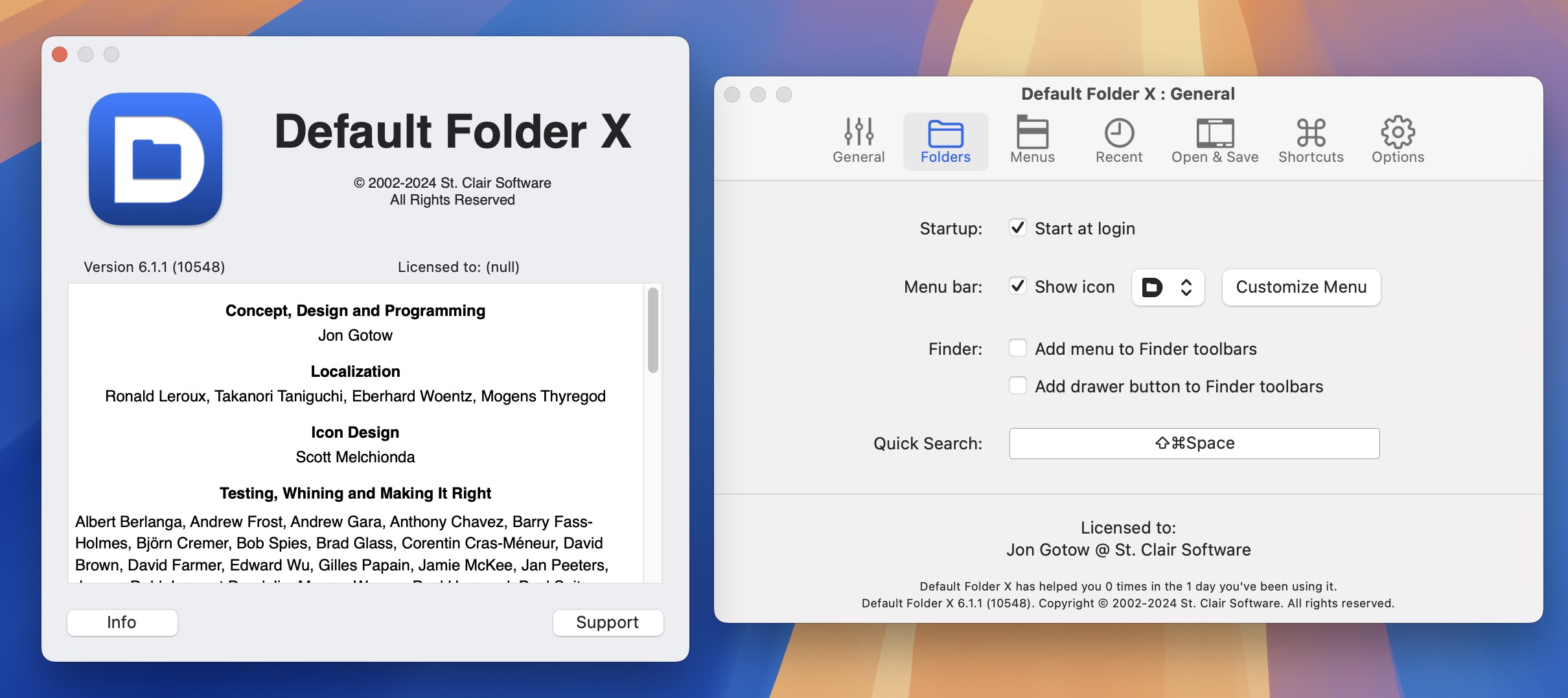The height and width of the screenshot is (698, 1568).
Task: Click the Customize Menu button
Action: pos(1301,287)
